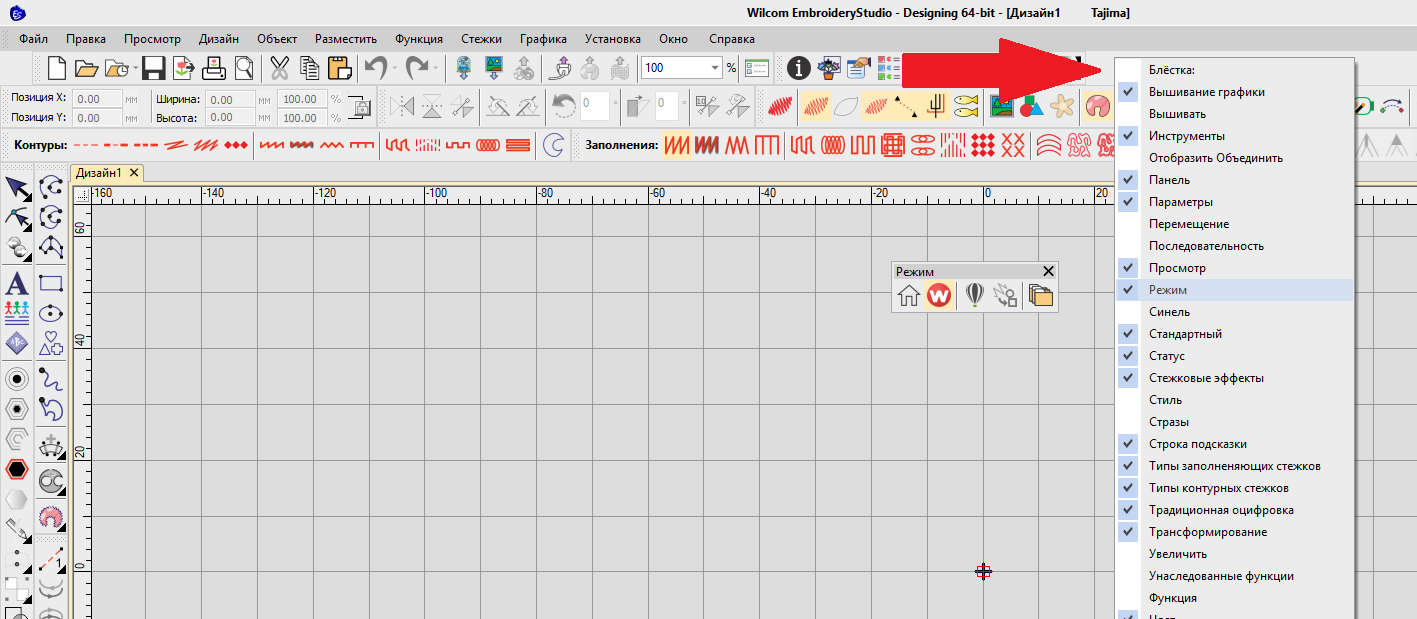Click the Open folder icon
The image size is (1417, 619).
pyautogui.click(x=87, y=68)
